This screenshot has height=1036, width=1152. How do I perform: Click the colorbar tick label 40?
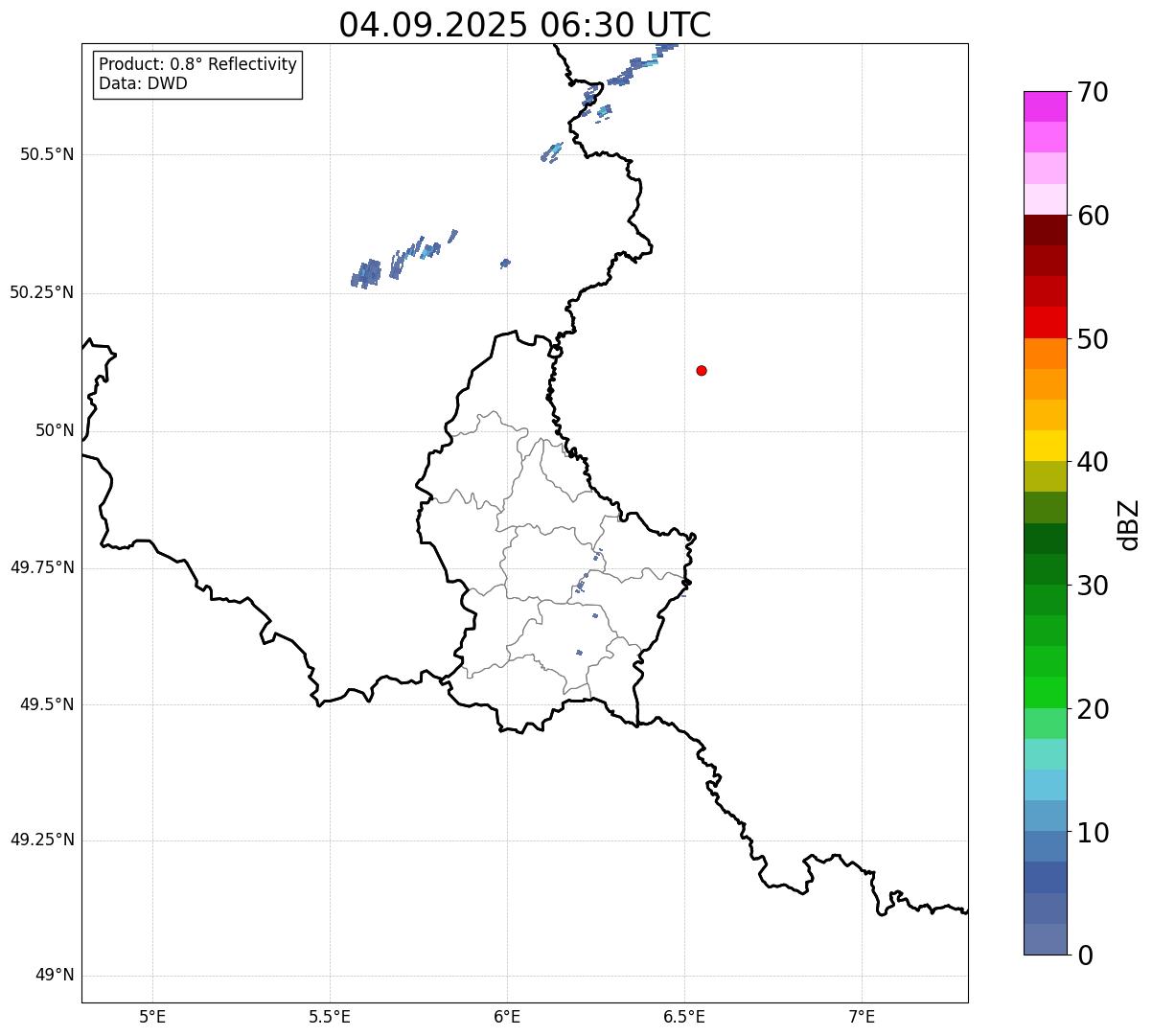tap(1093, 463)
